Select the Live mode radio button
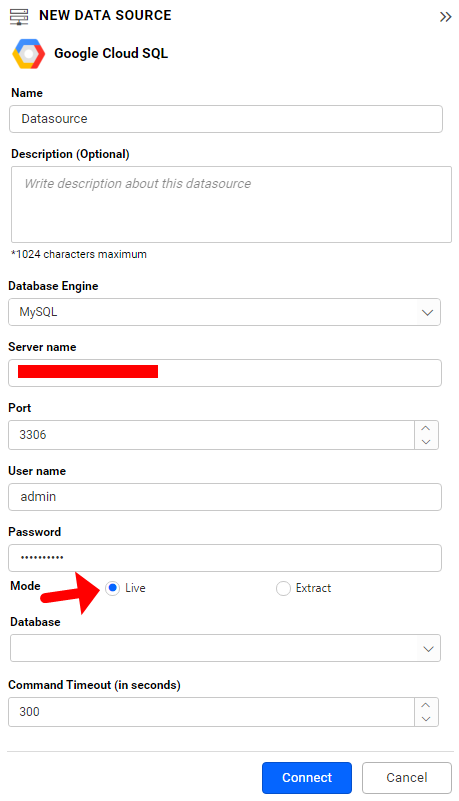 [x=113, y=588]
